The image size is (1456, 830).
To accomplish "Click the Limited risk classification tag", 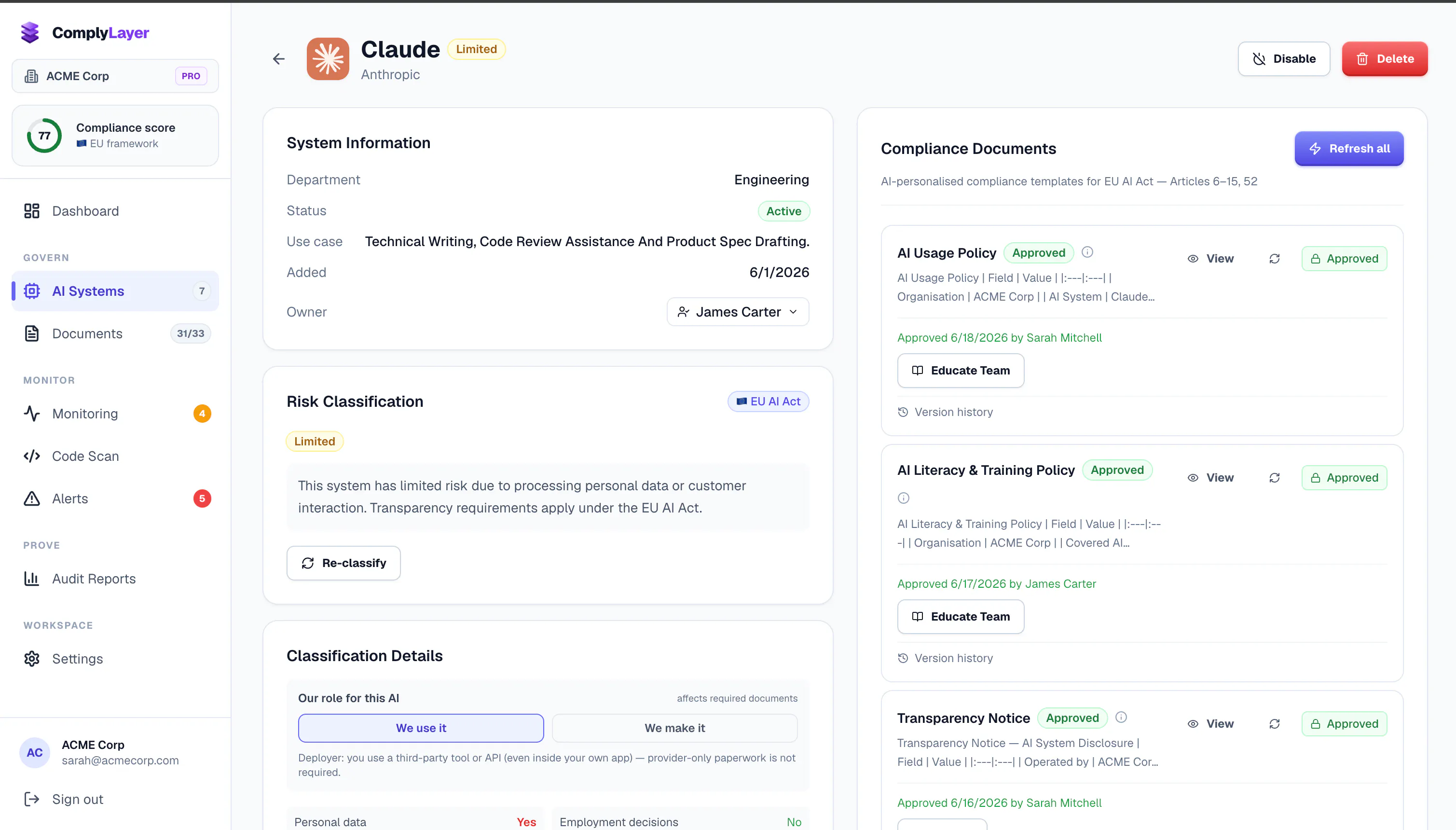I will [315, 441].
